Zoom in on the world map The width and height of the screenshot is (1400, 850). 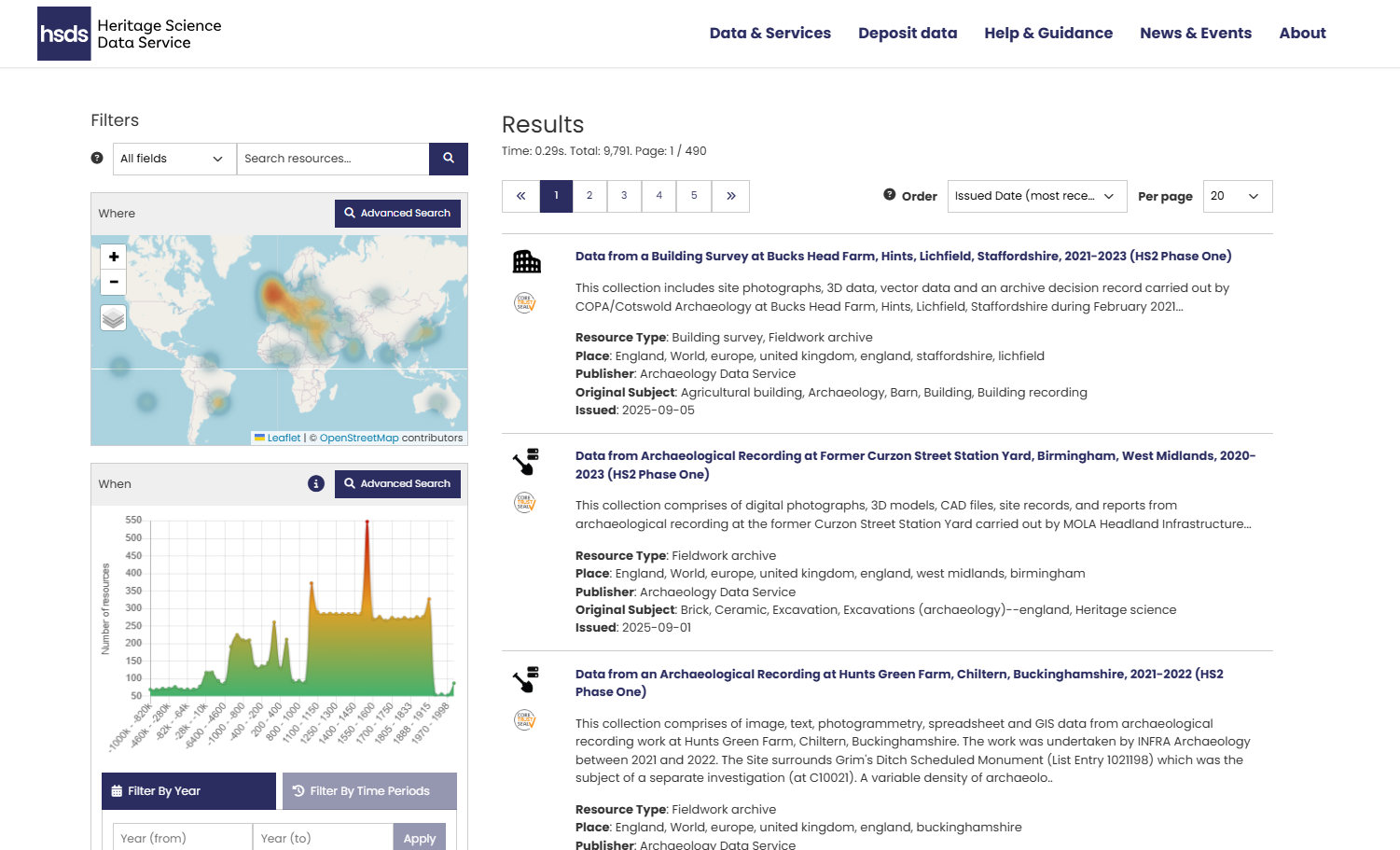point(113,256)
